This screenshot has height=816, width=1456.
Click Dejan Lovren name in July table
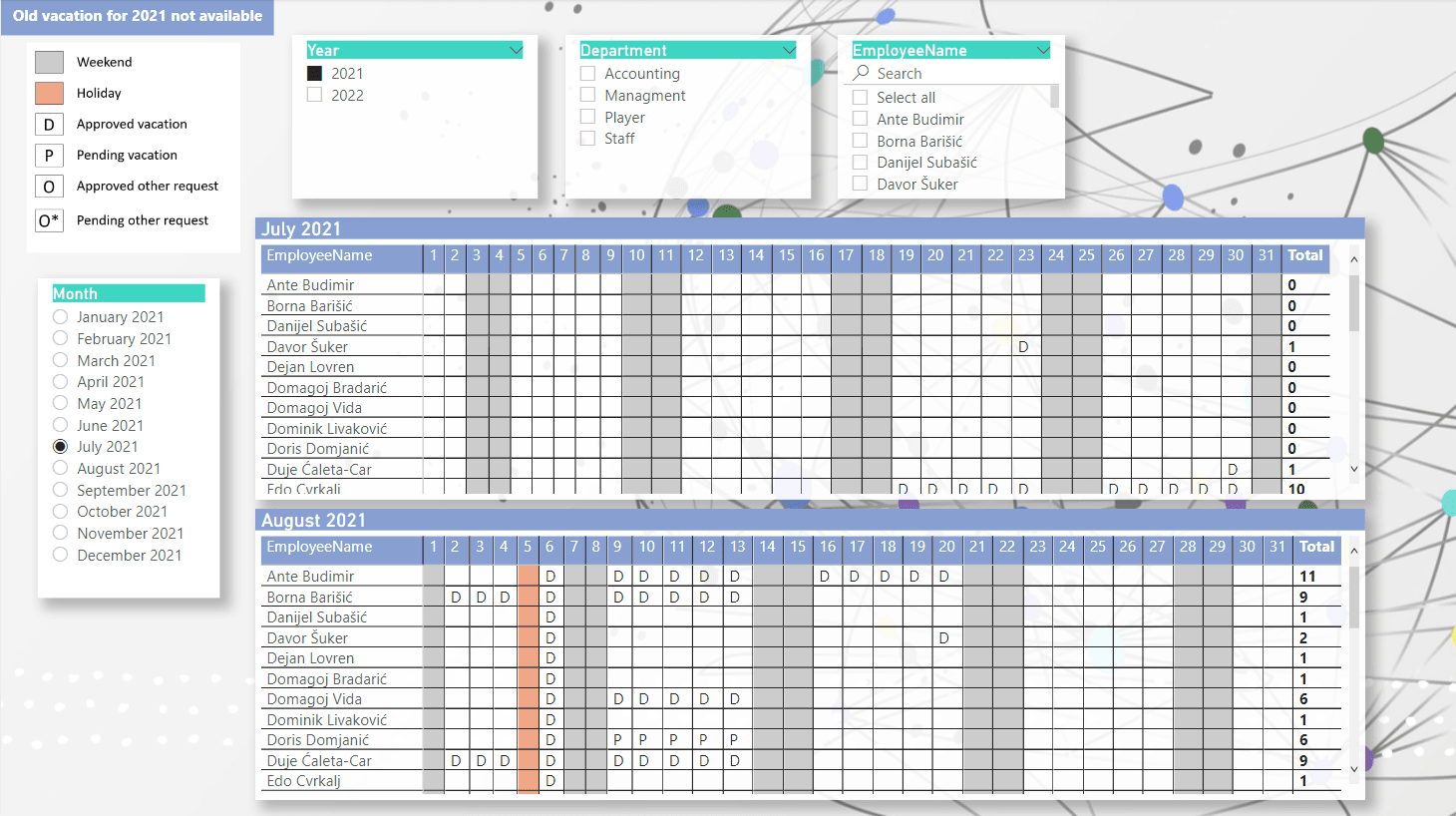point(310,367)
